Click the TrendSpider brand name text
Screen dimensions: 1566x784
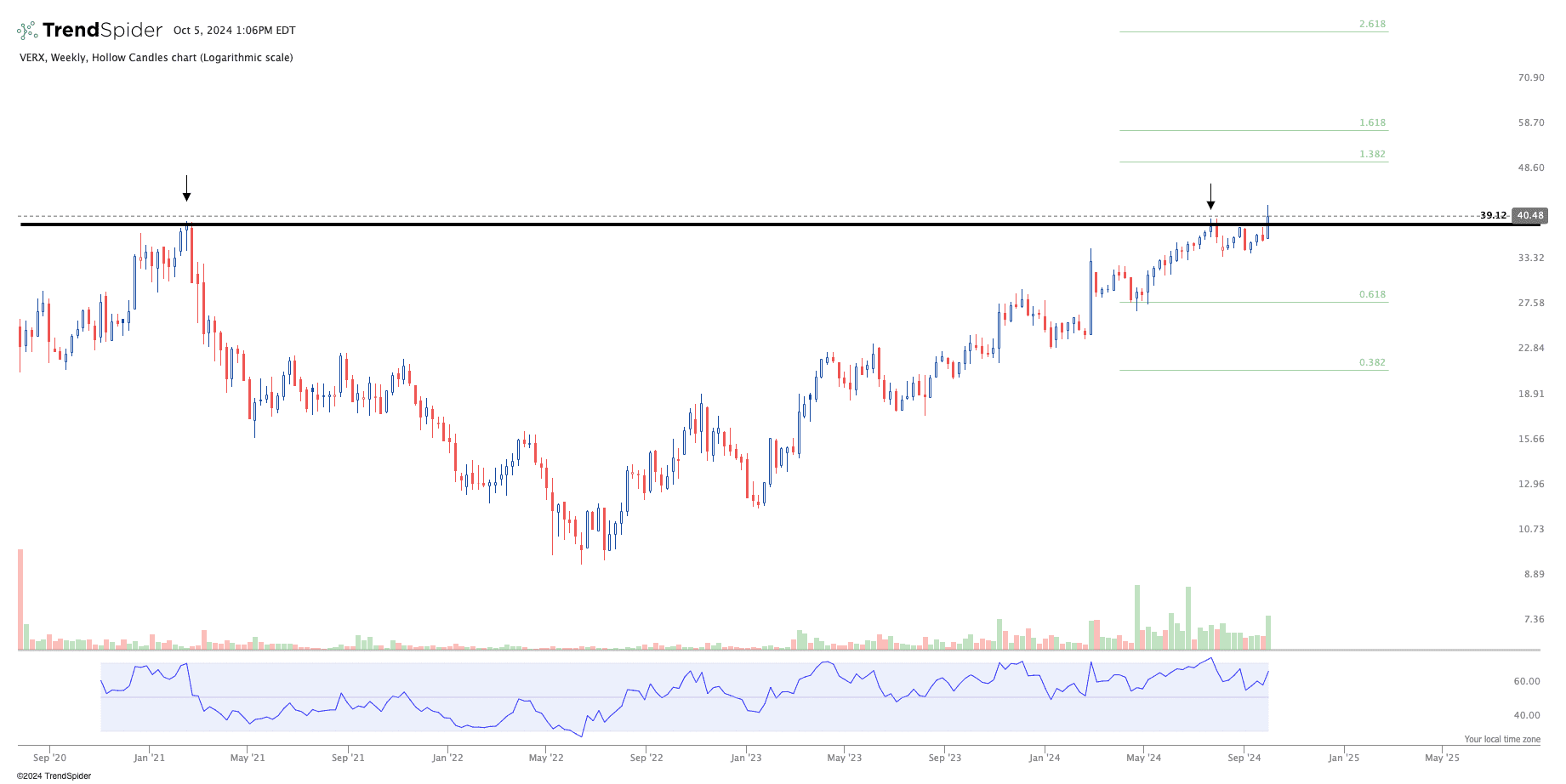click(102, 31)
